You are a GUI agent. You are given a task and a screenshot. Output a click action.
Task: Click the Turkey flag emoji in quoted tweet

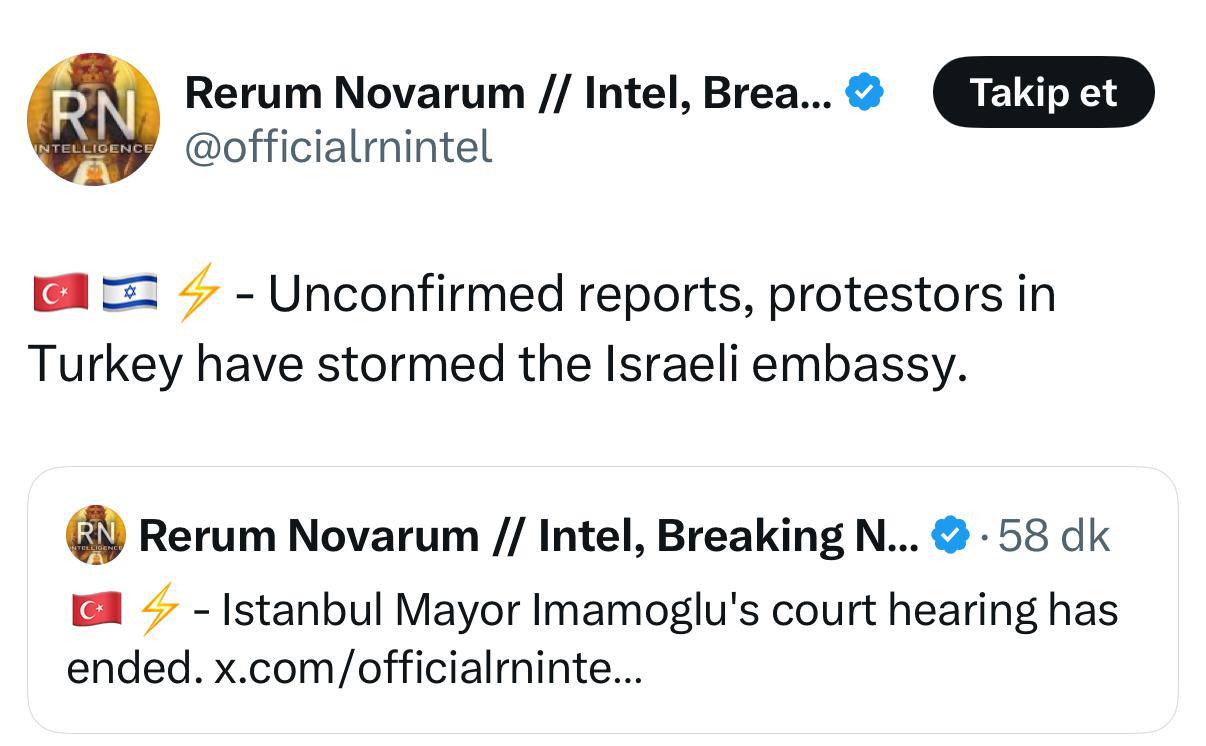click(x=96, y=609)
